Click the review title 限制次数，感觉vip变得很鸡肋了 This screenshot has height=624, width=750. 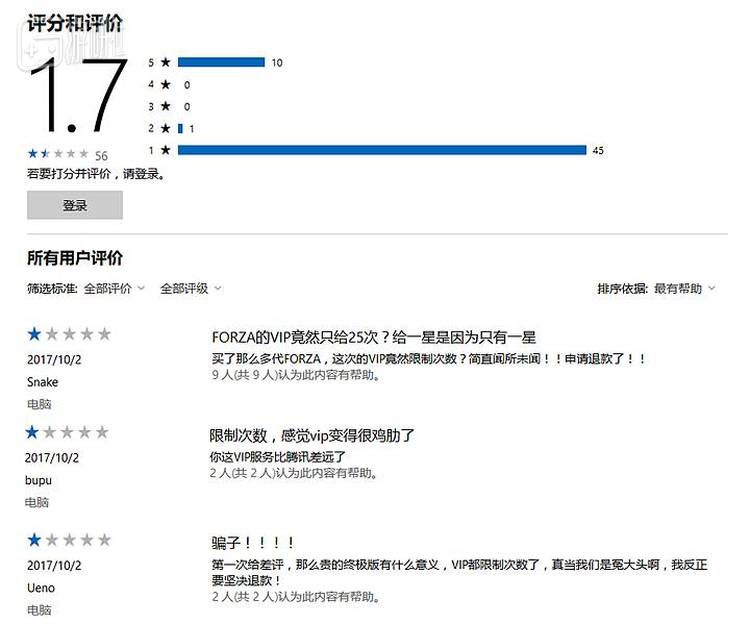point(311,435)
